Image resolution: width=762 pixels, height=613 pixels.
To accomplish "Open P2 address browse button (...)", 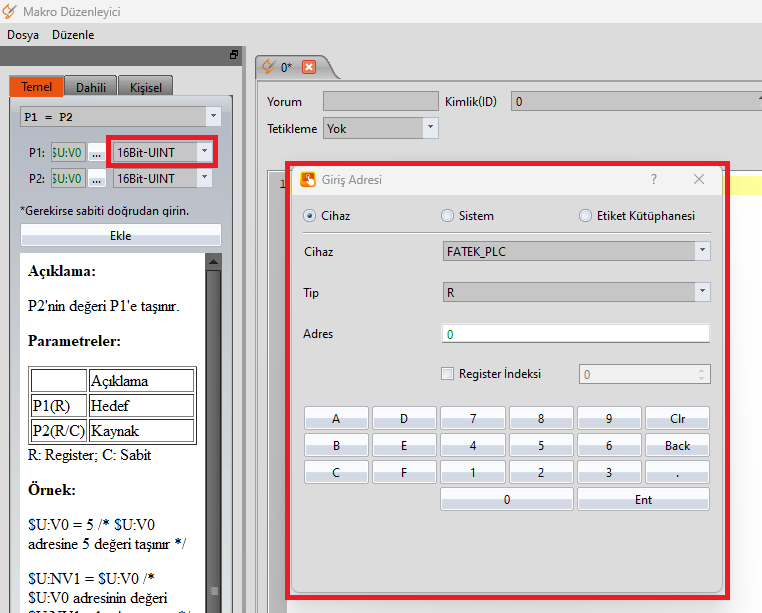I will click(x=96, y=178).
